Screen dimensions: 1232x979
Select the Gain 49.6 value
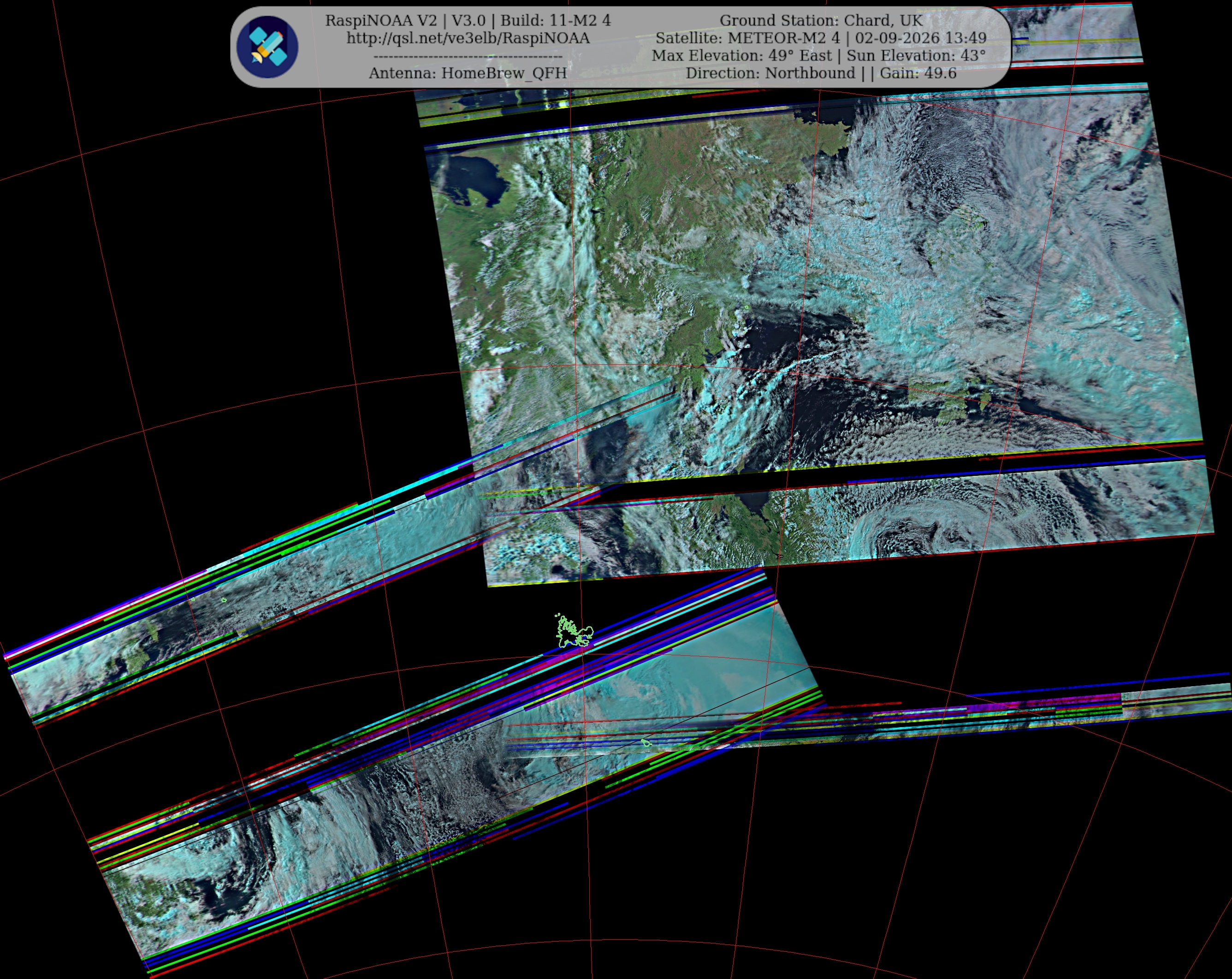[x=918, y=73]
